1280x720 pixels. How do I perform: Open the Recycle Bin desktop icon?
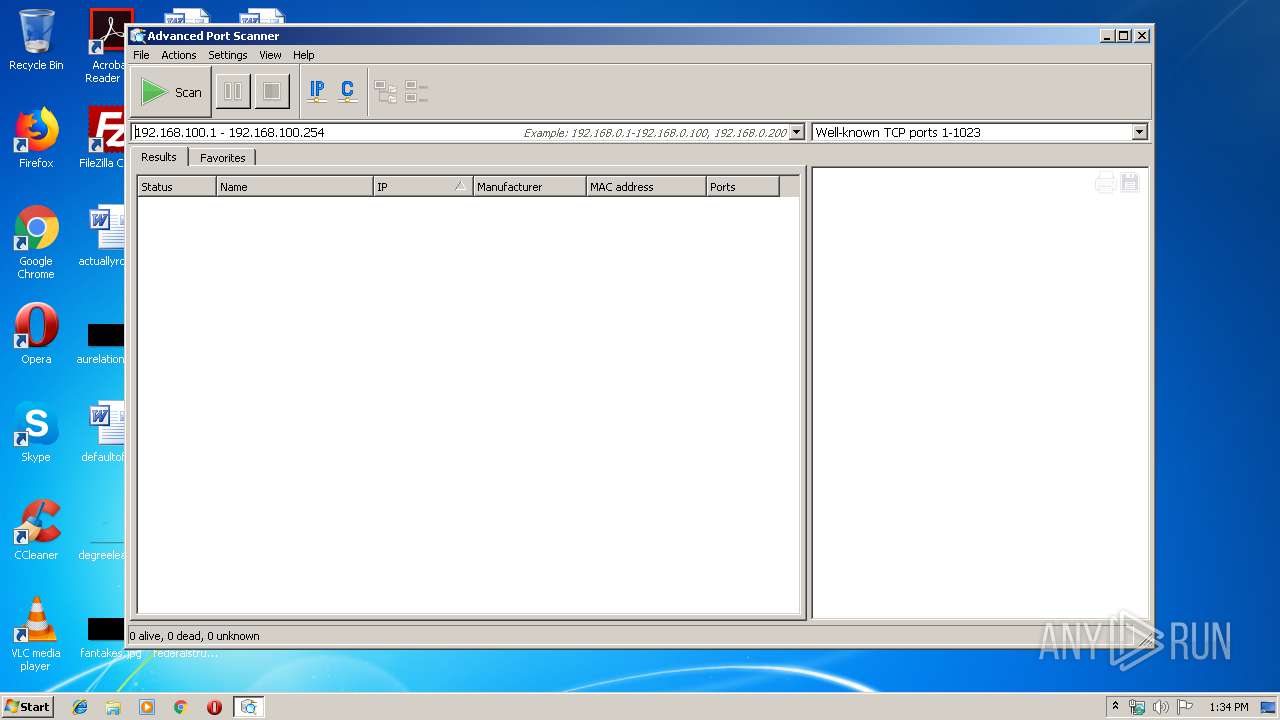[x=36, y=40]
